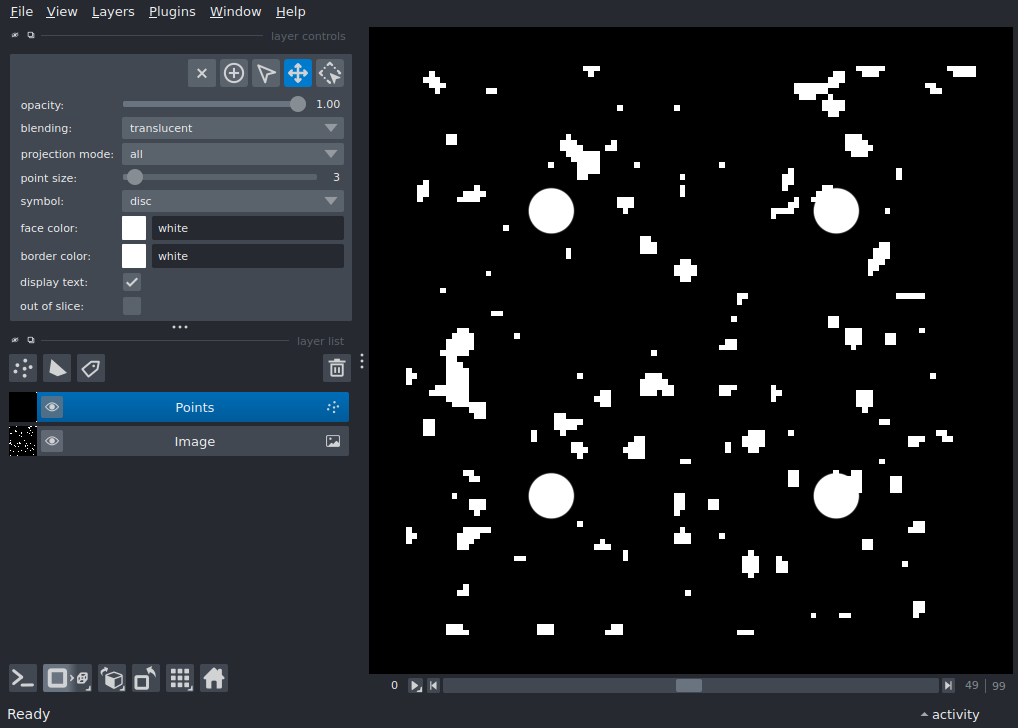Open the symbol dropdown set to disc

(x=233, y=201)
